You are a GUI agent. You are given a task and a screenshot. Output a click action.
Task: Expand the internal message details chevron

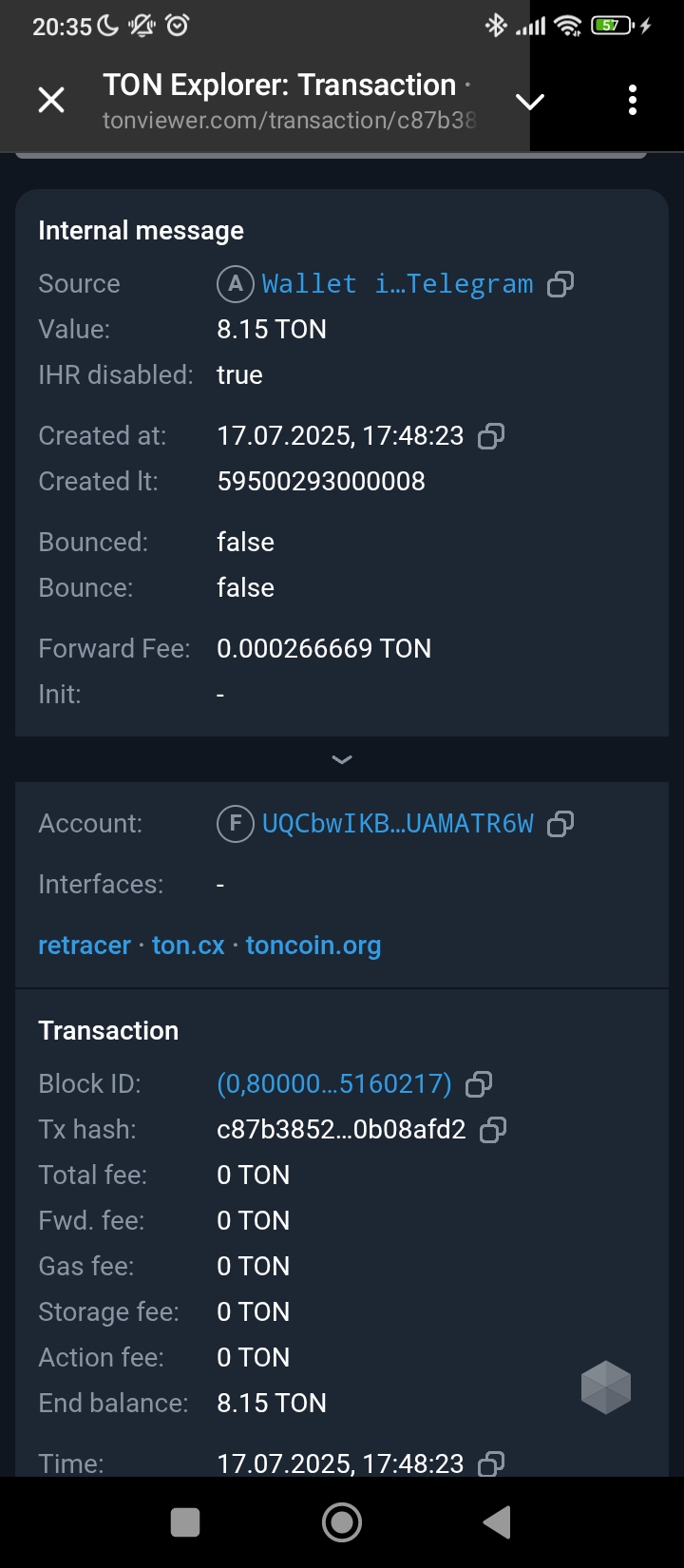[x=342, y=759]
